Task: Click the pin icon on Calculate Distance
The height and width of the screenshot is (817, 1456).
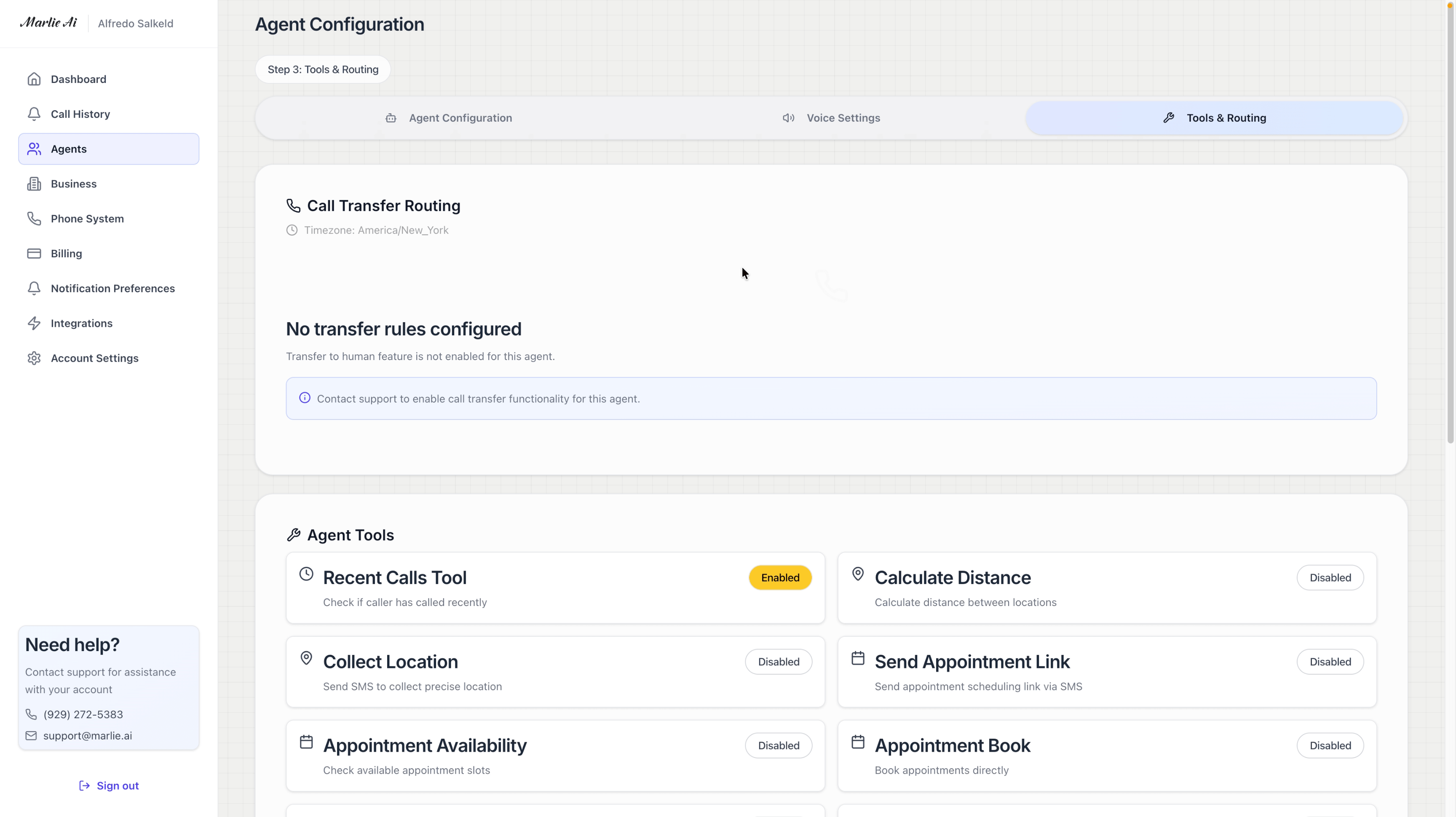Action: (858, 574)
